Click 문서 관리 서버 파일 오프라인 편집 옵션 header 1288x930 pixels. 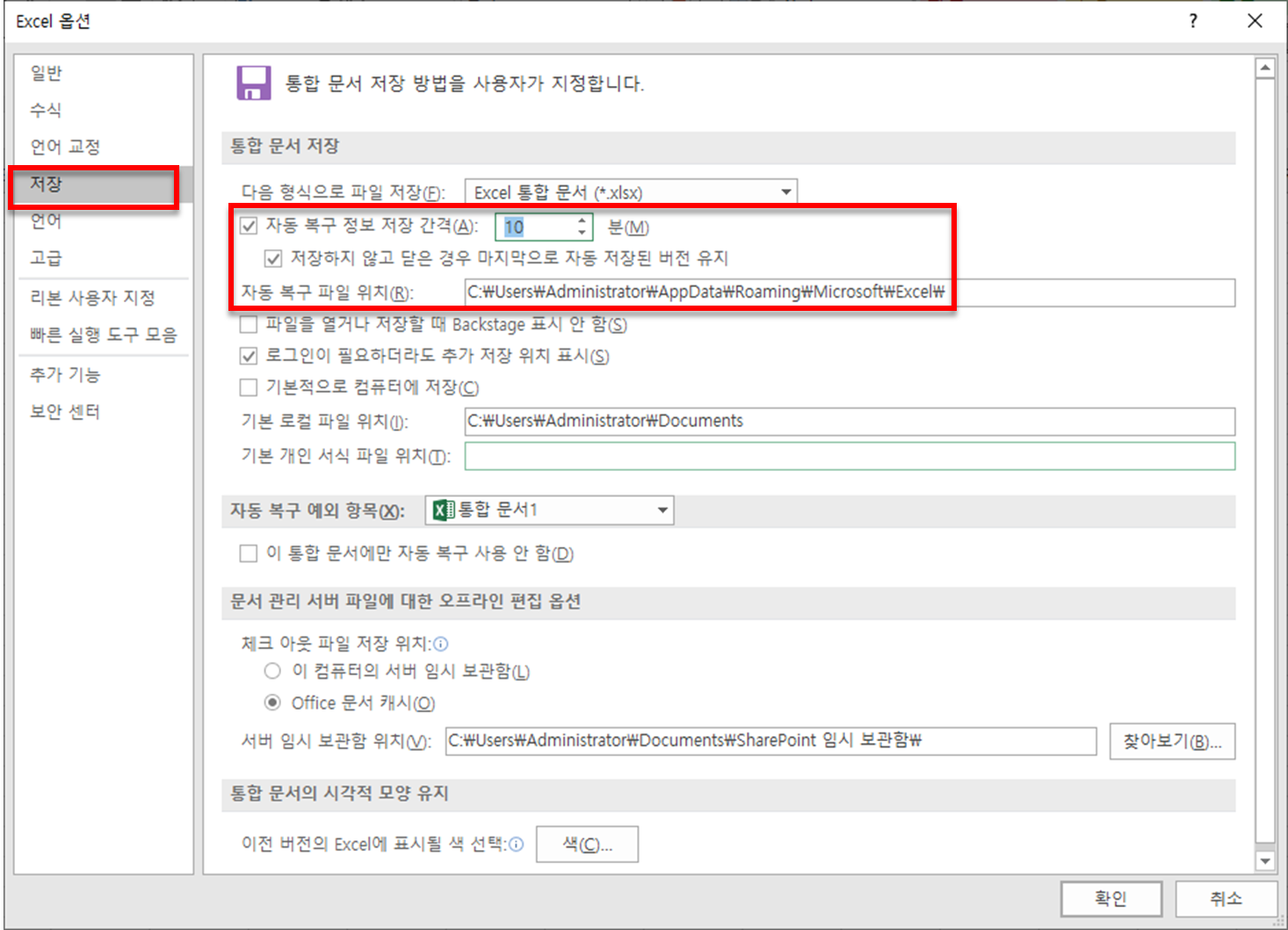[728, 602]
